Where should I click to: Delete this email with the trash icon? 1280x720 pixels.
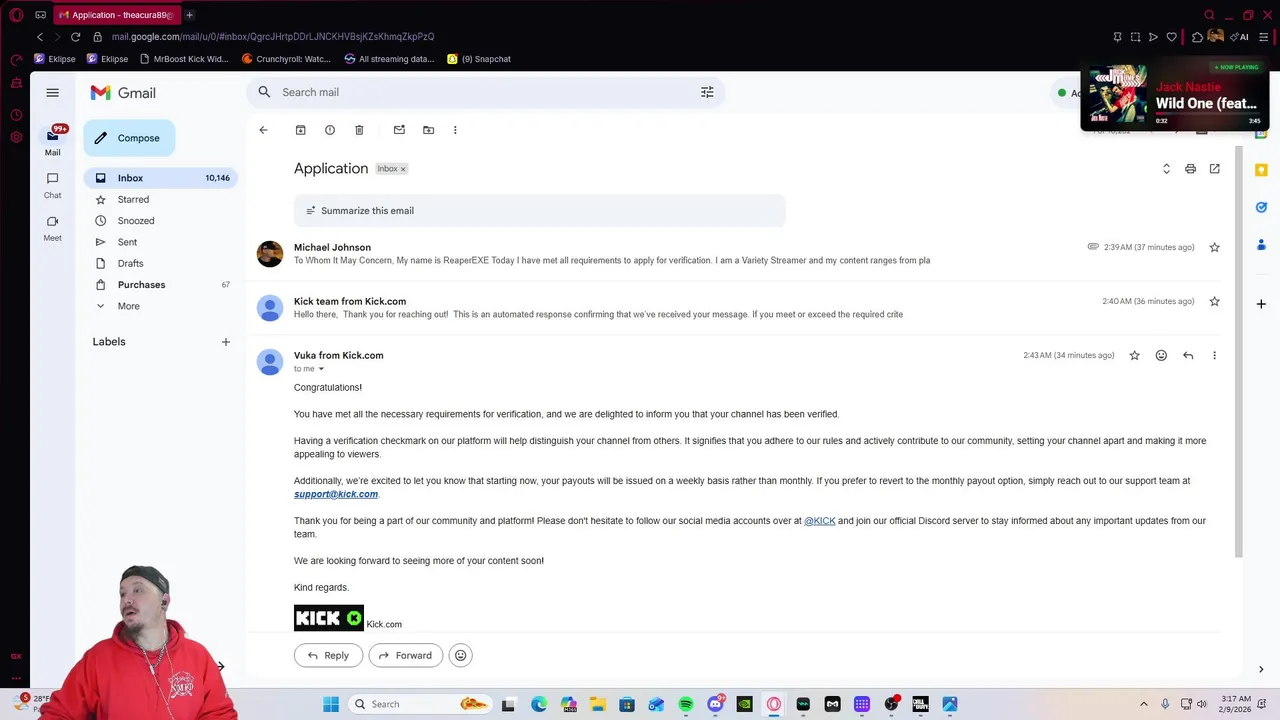[x=359, y=130]
